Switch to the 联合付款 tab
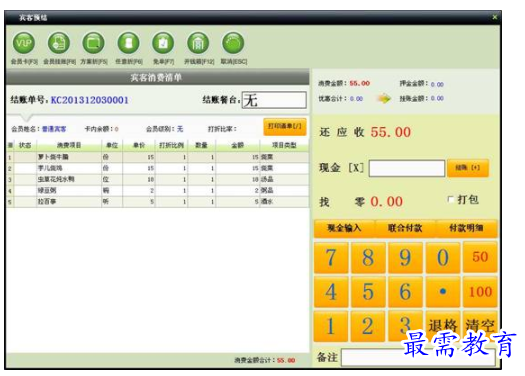The width and height of the screenshot is (525, 376). (405, 228)
